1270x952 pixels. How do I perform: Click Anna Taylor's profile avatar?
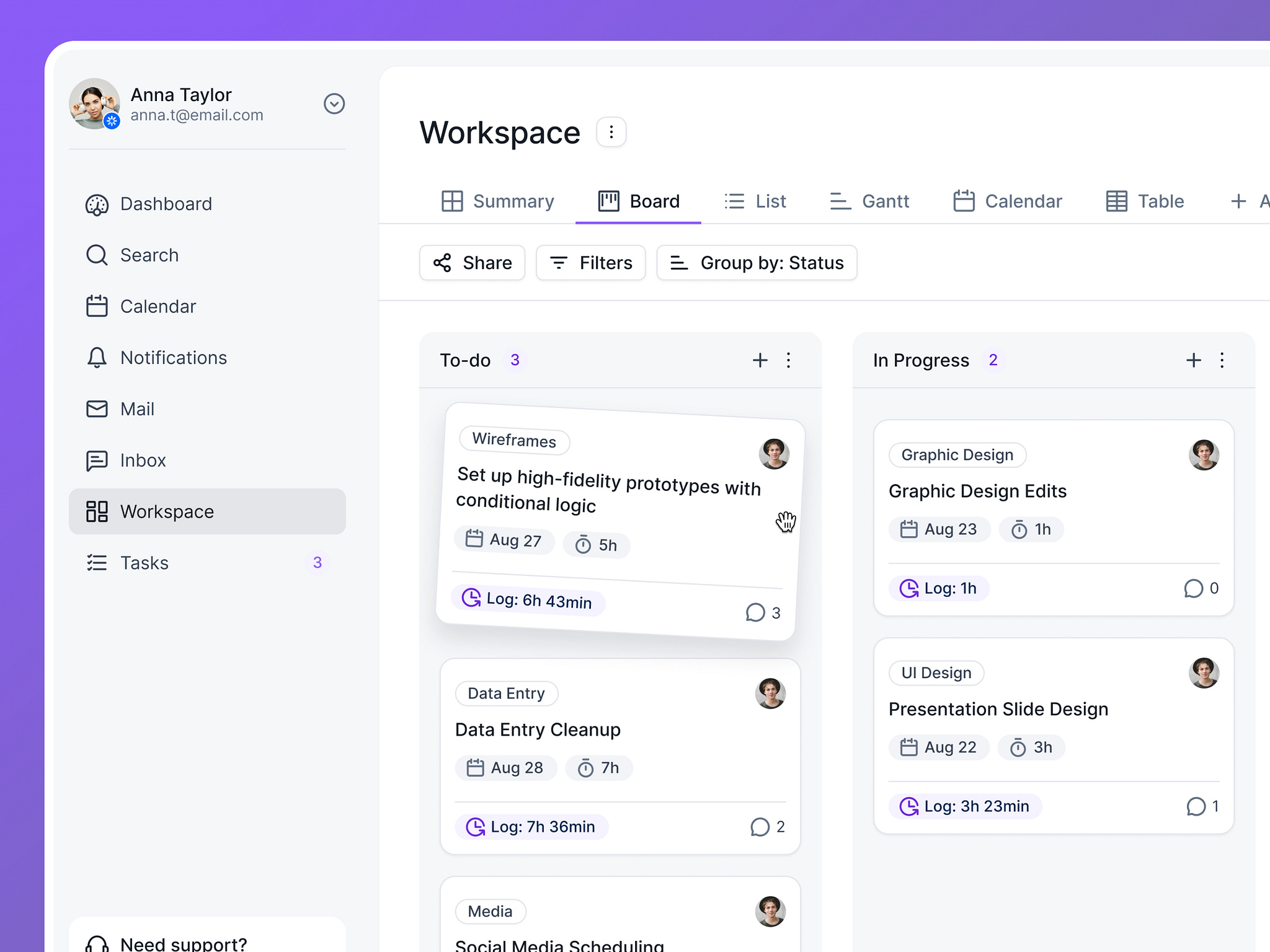[94, 104]
